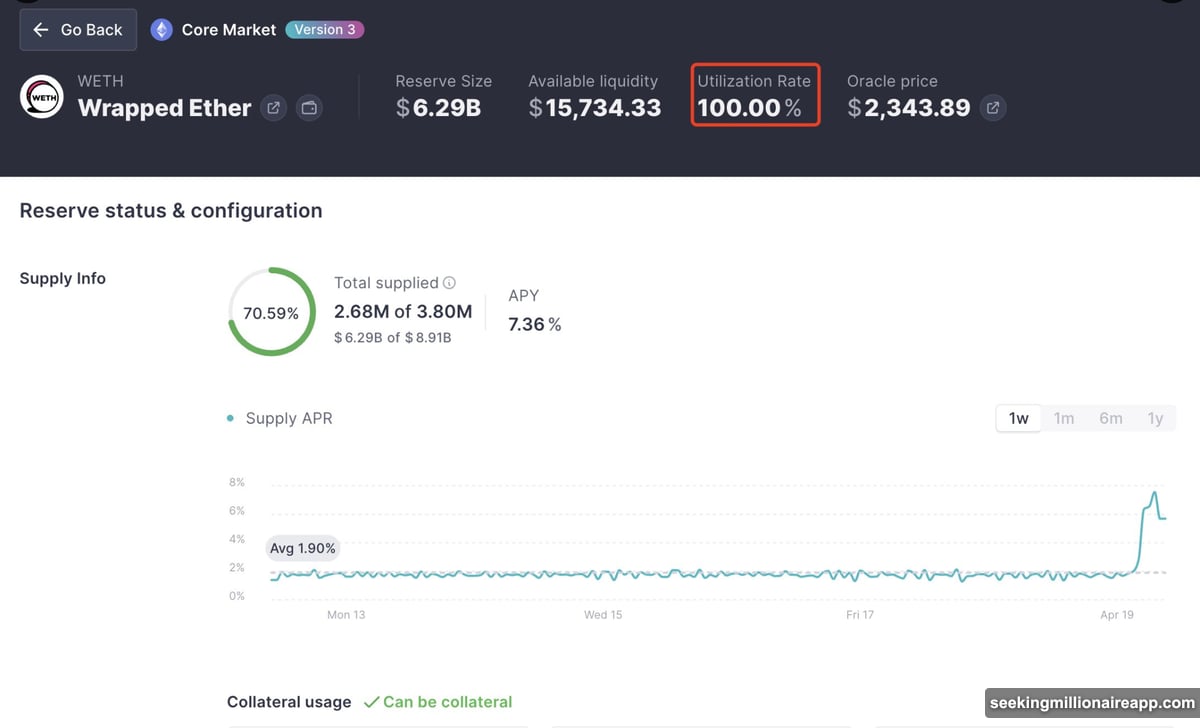Image resolution: width=1200 pixels, height=728 pixels.
Task: Open the seekingmillionaireapp.com link
Action: [1090, 702]
